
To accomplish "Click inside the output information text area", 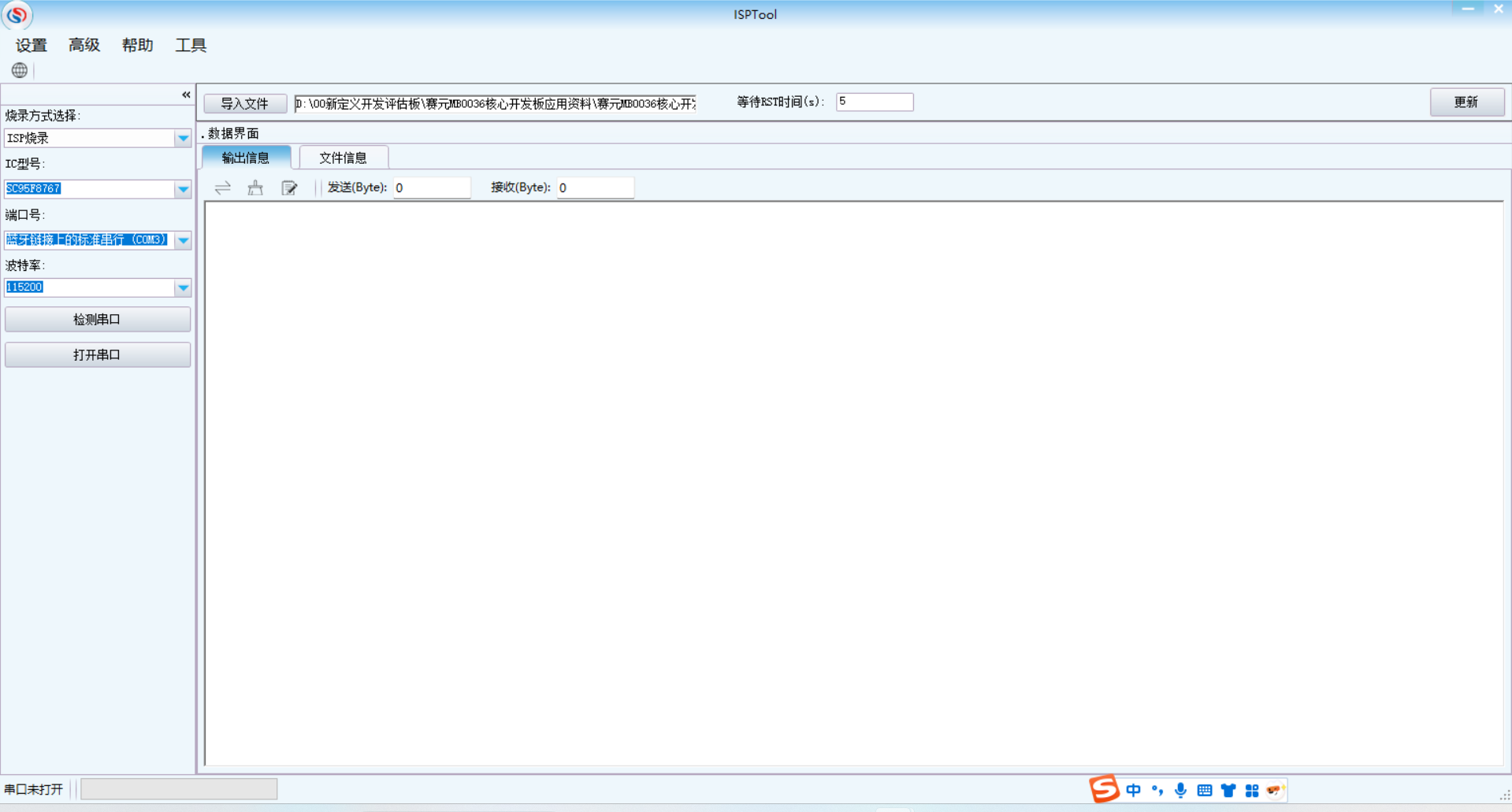I will (x=854, y=483).
